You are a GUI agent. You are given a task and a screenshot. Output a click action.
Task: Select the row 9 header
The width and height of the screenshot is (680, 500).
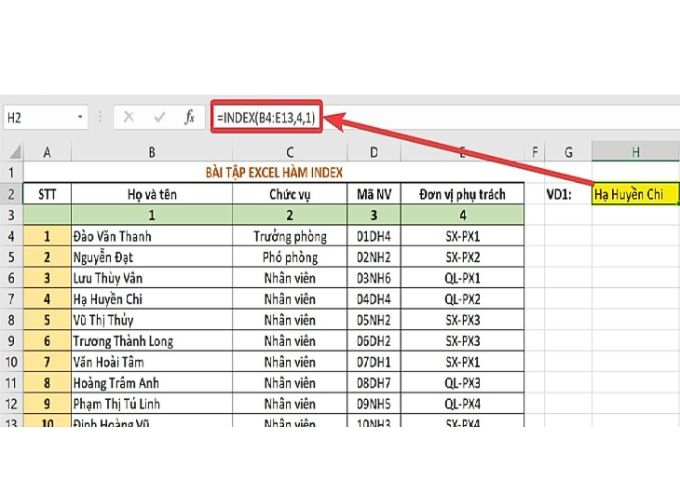point(12,341)
